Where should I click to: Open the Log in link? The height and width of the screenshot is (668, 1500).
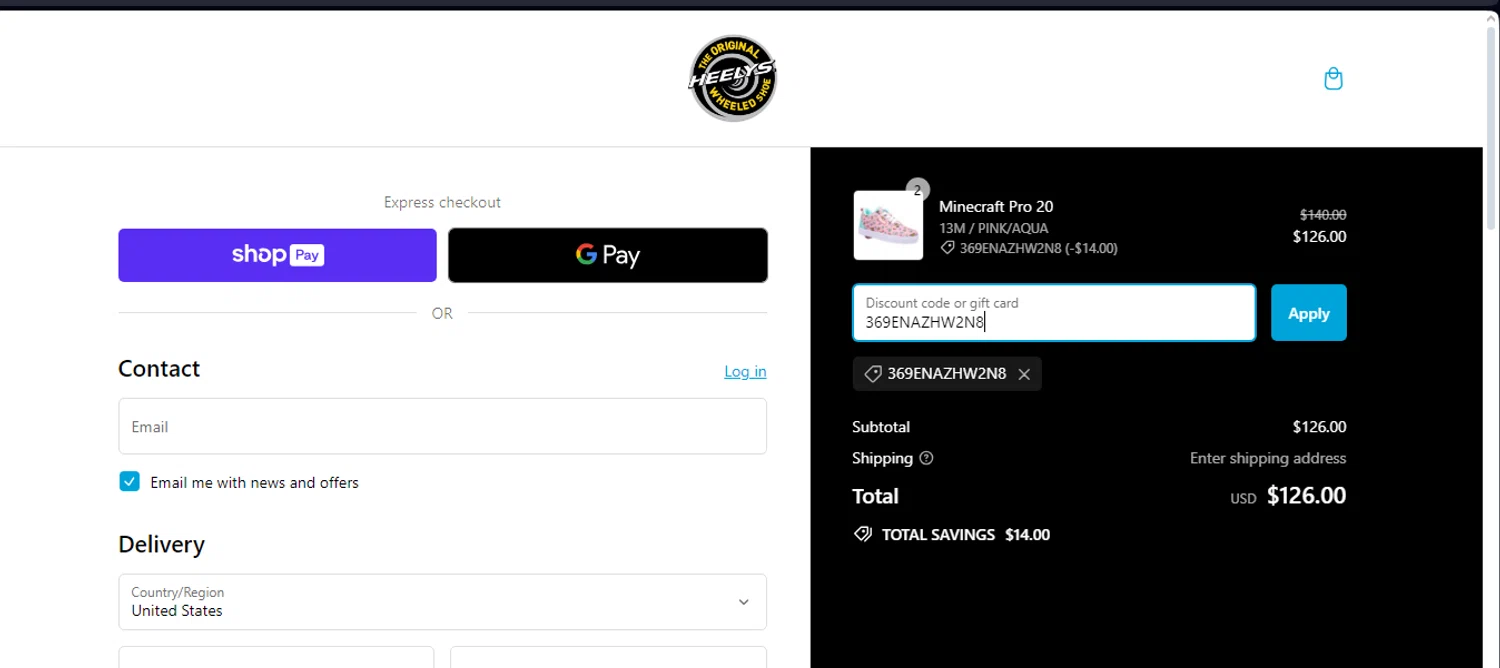click(745, 372)
